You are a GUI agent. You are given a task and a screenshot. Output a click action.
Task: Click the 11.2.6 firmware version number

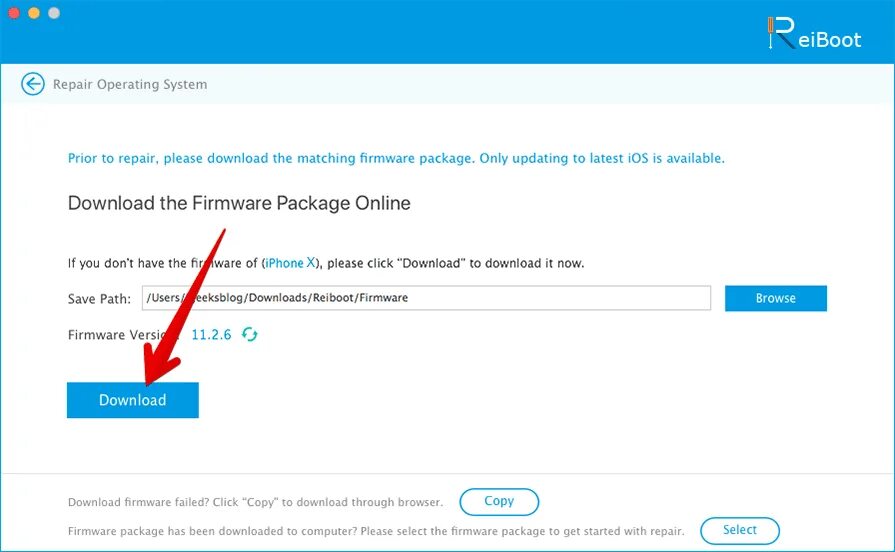click(x=211, y=335)
